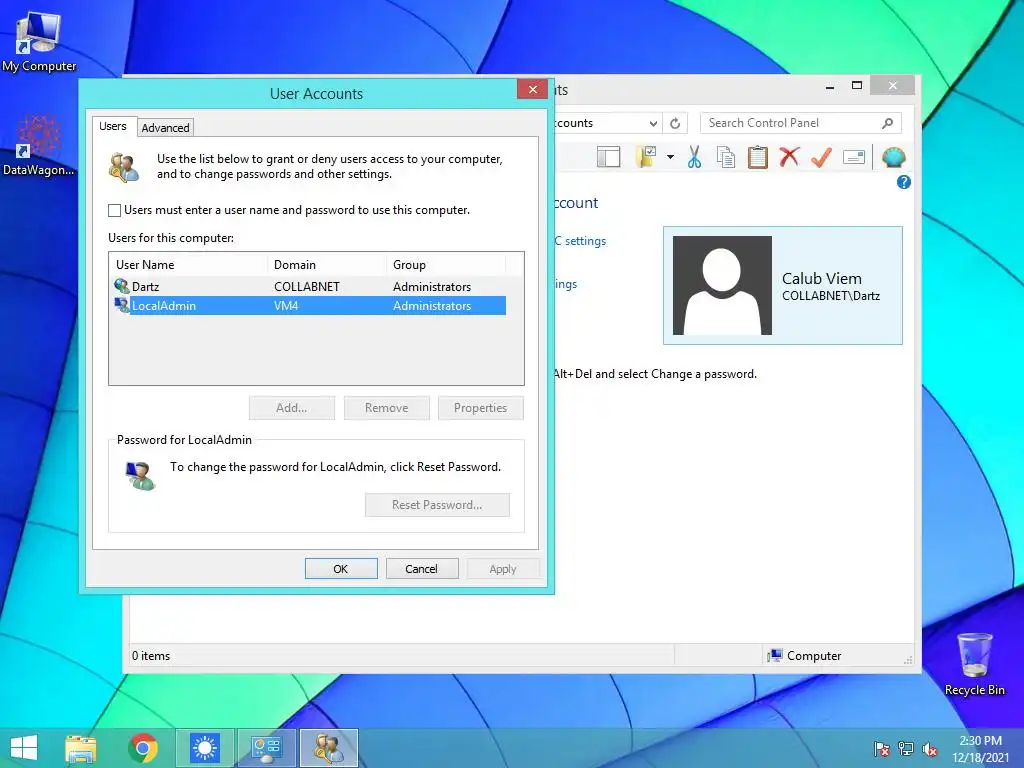The width and height of the screenshot is (1024, 768).
Task: Click the clock showing 2:30 PM
Action: [980, 741]
